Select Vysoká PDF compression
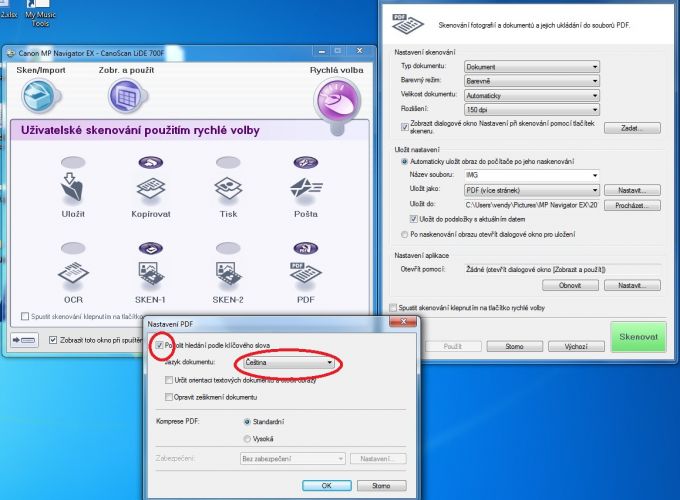This screenshot has height=500, width=680. coord(247,439)
